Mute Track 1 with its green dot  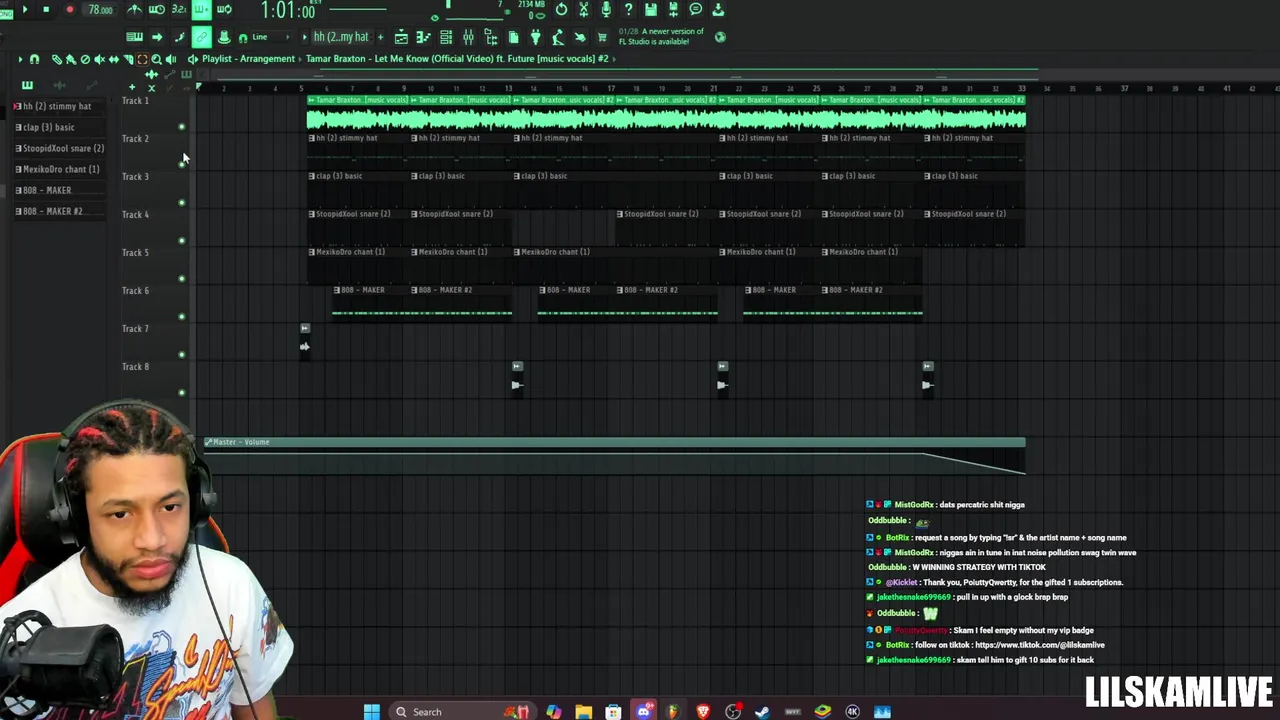click(x=181, y=126)
